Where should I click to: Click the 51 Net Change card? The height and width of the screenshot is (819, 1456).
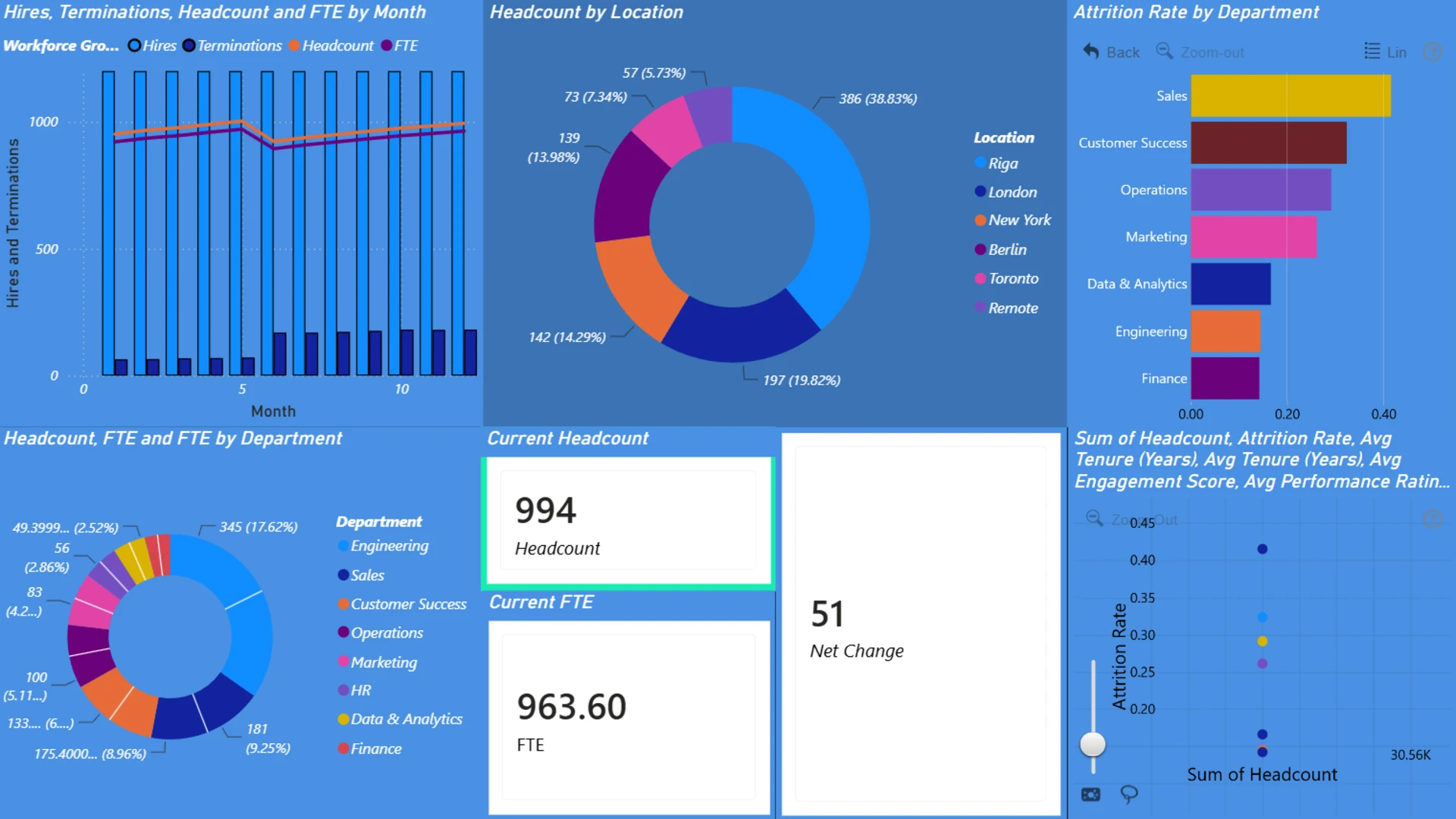pos(921,624)
